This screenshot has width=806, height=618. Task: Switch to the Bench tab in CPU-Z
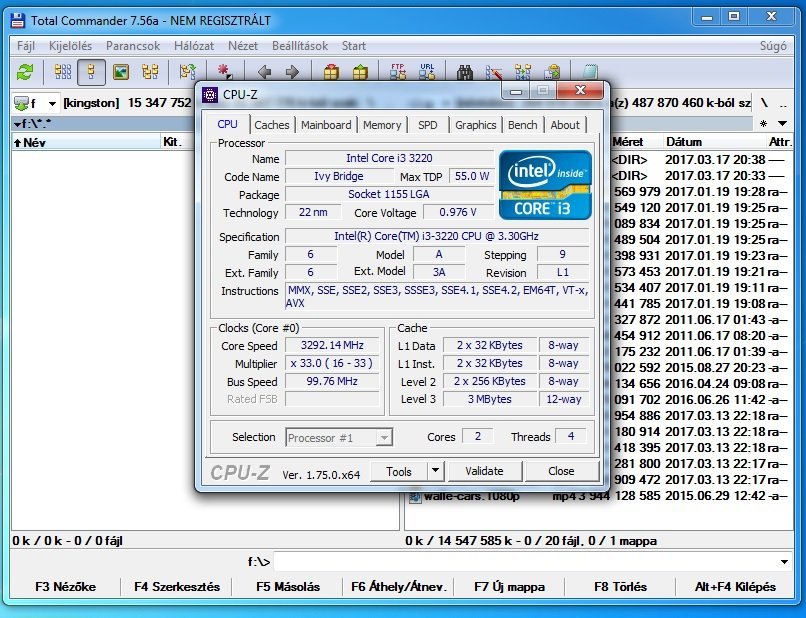[522, 125]
